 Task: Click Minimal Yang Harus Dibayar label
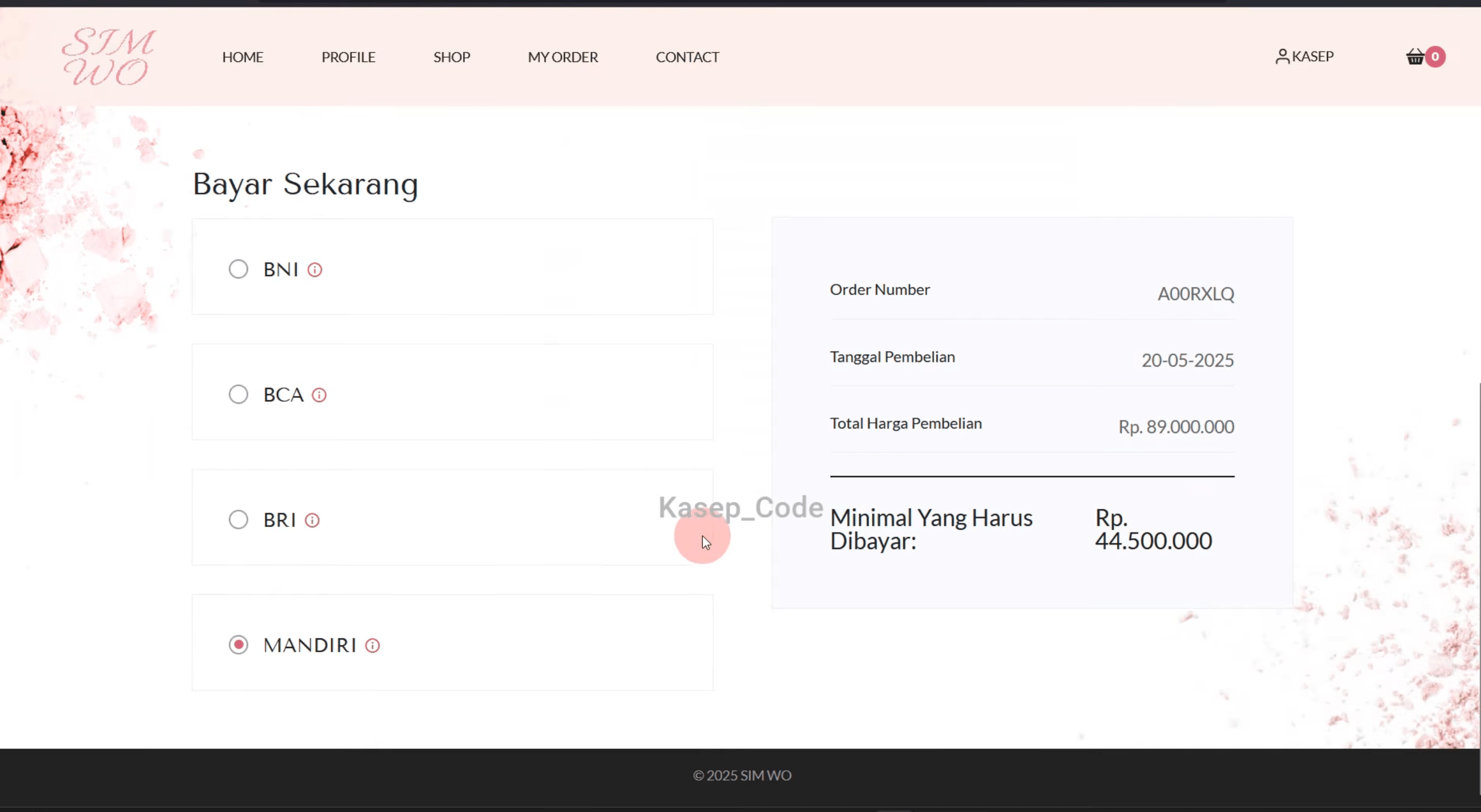931,529
